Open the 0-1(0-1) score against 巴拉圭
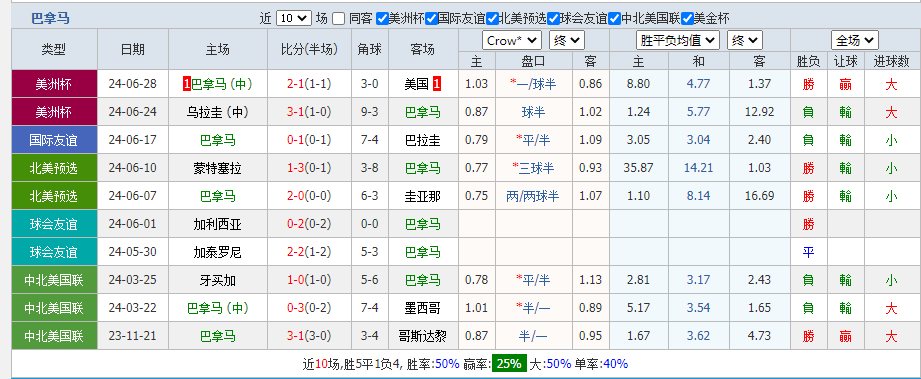Image resolution: width=921 pixels, height=379 pixels. (309, 140)
